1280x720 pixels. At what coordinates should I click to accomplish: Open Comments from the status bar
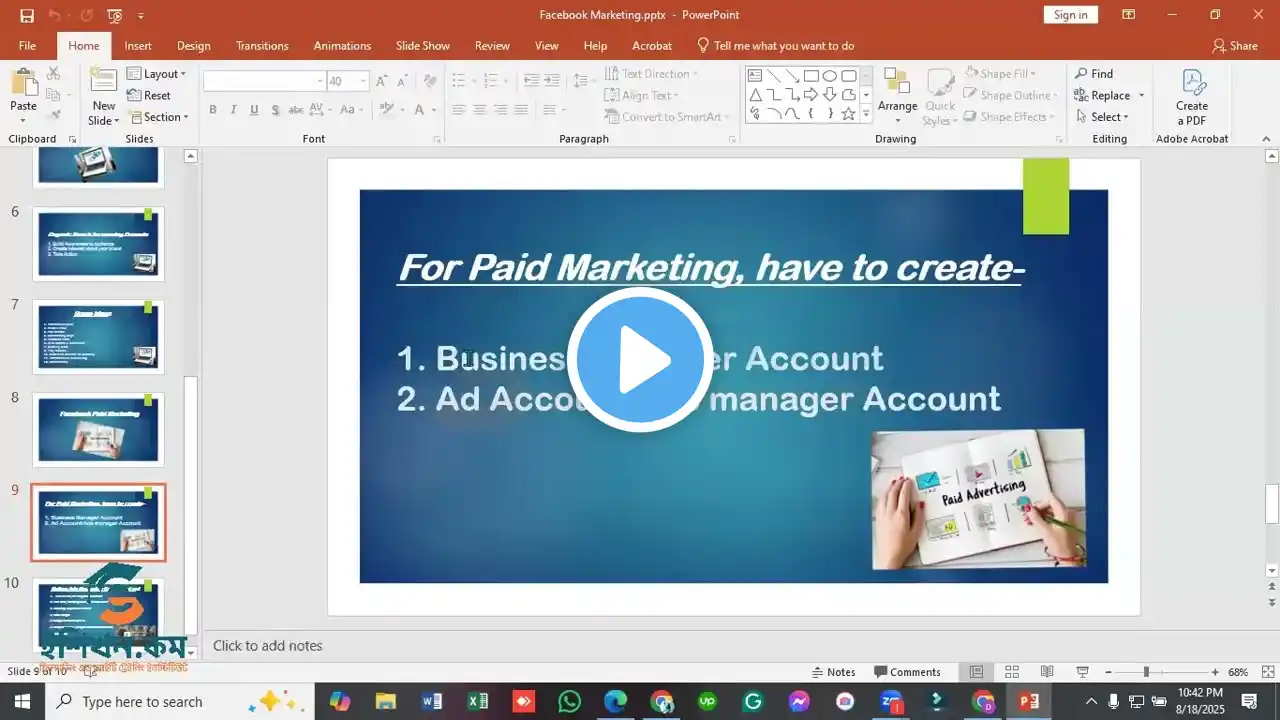coord(907,672)
